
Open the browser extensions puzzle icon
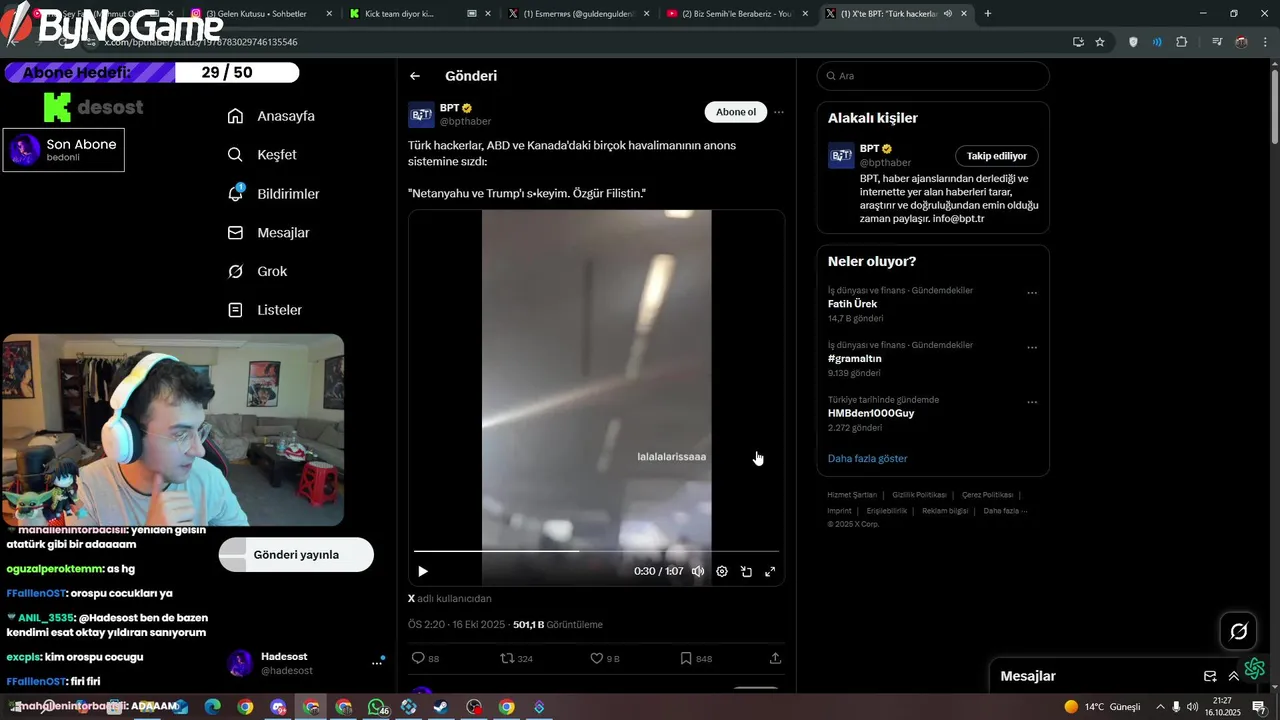click(1182, 42)
